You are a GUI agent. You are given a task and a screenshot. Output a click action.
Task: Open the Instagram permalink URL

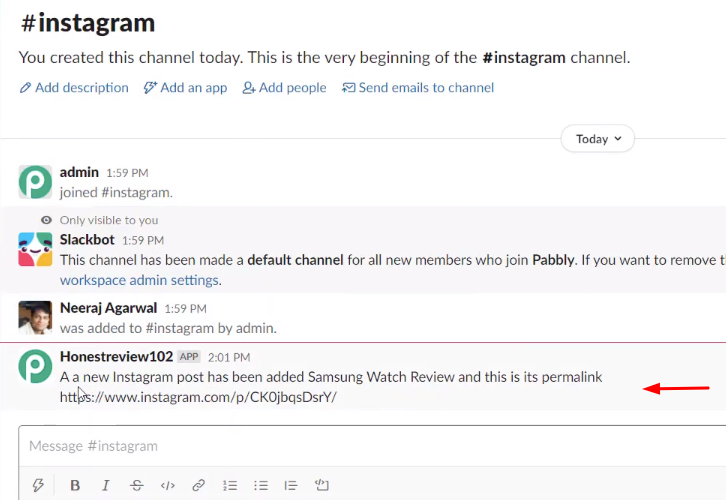pyautogui.click(x=198, y=397)
